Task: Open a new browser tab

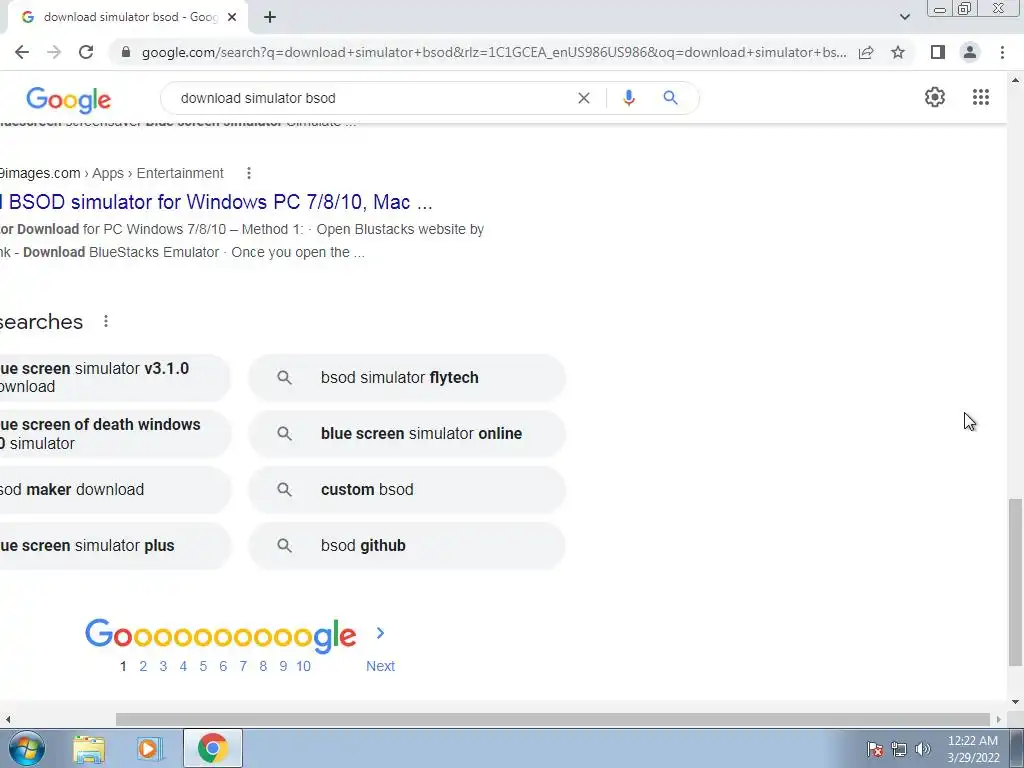Action: [x=270, y=17]
